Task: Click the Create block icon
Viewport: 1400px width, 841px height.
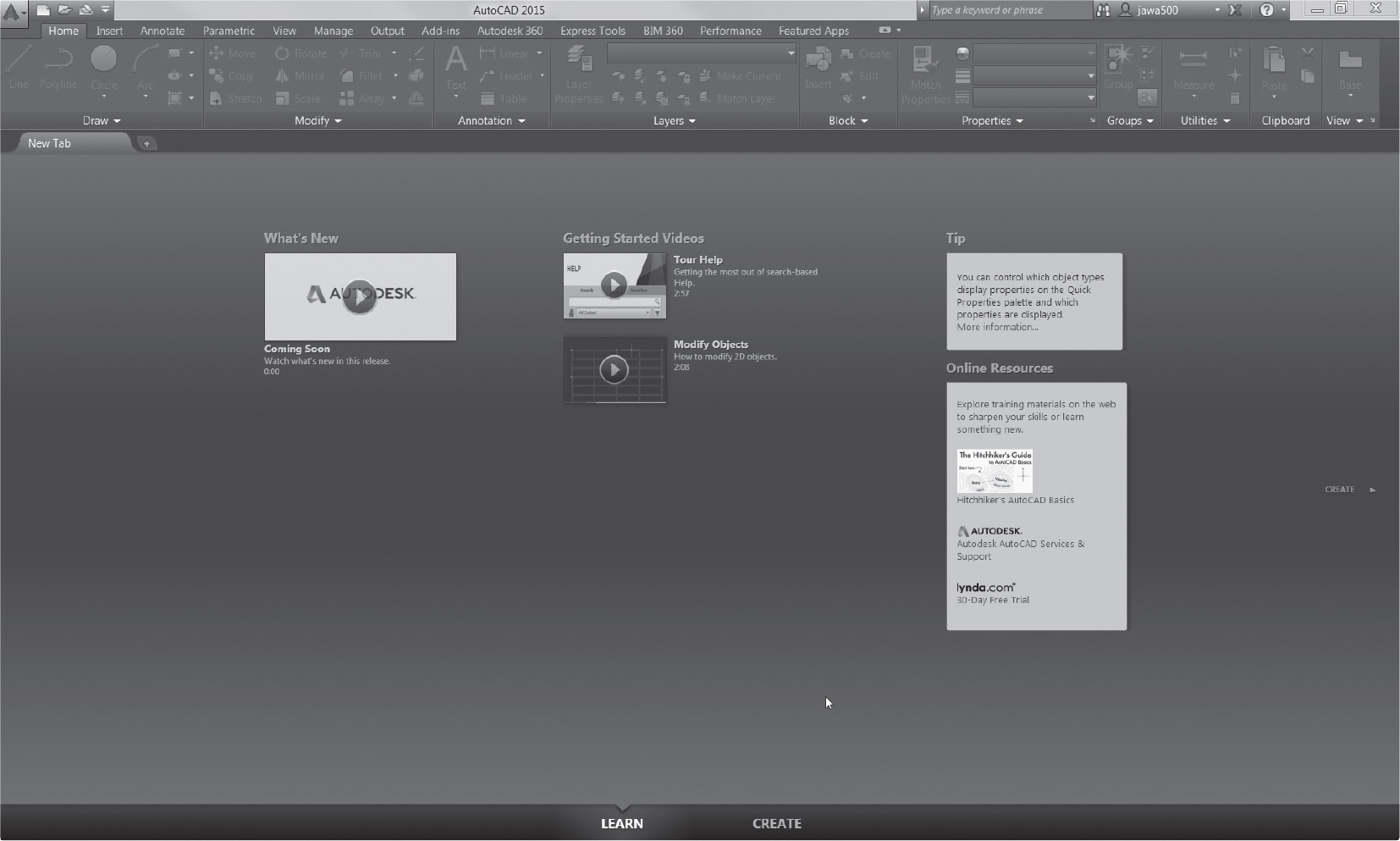Action: point(865,53)
